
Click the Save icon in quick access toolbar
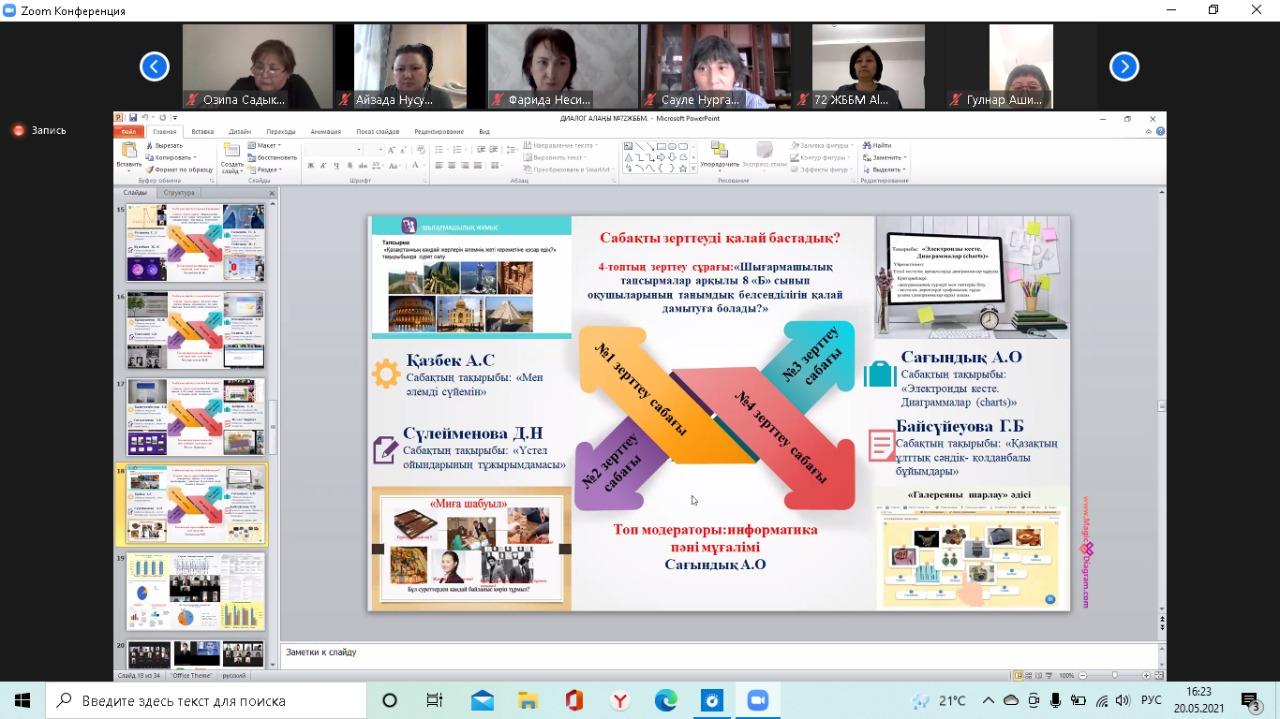[132, 118]
